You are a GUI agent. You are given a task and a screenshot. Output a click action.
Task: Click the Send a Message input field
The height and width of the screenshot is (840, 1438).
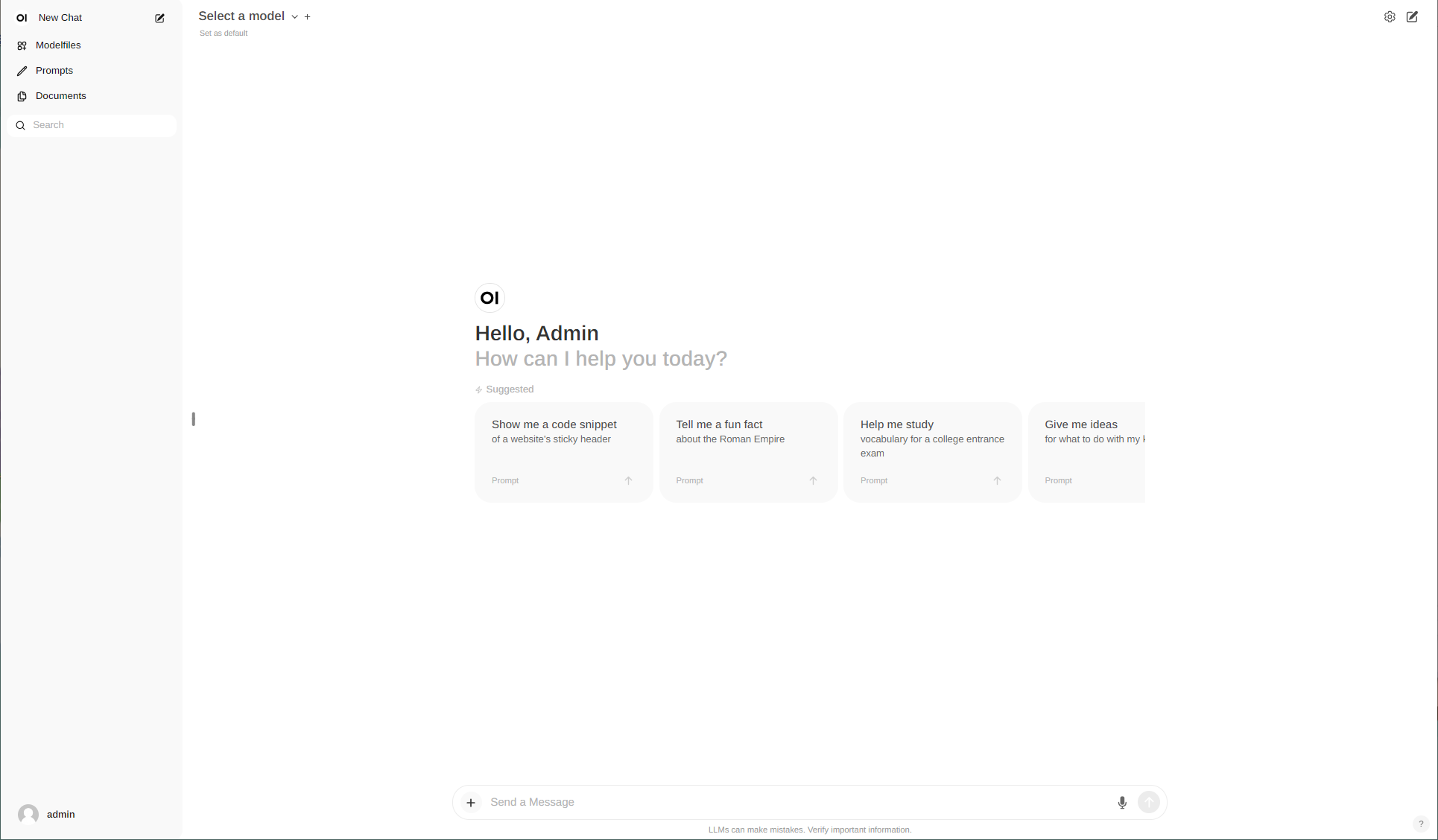797,802
